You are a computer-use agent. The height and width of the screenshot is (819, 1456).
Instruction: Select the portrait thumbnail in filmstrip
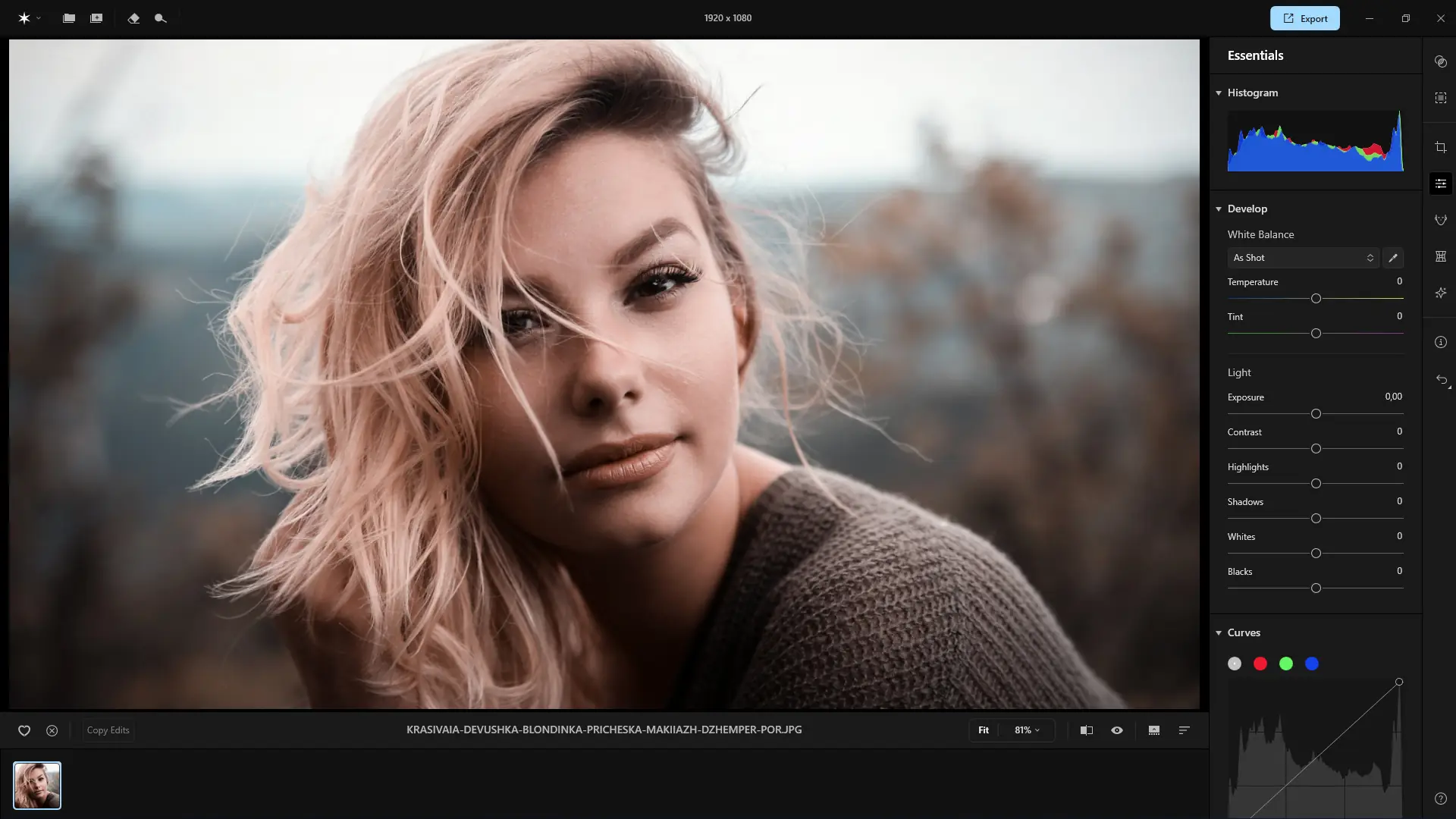[x=37, y=786]
